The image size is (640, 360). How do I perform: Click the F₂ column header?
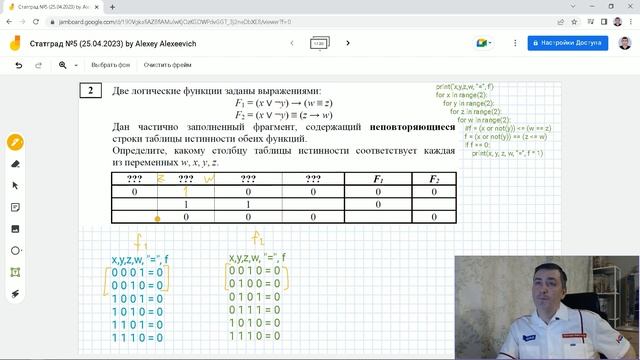coord(434,179)
